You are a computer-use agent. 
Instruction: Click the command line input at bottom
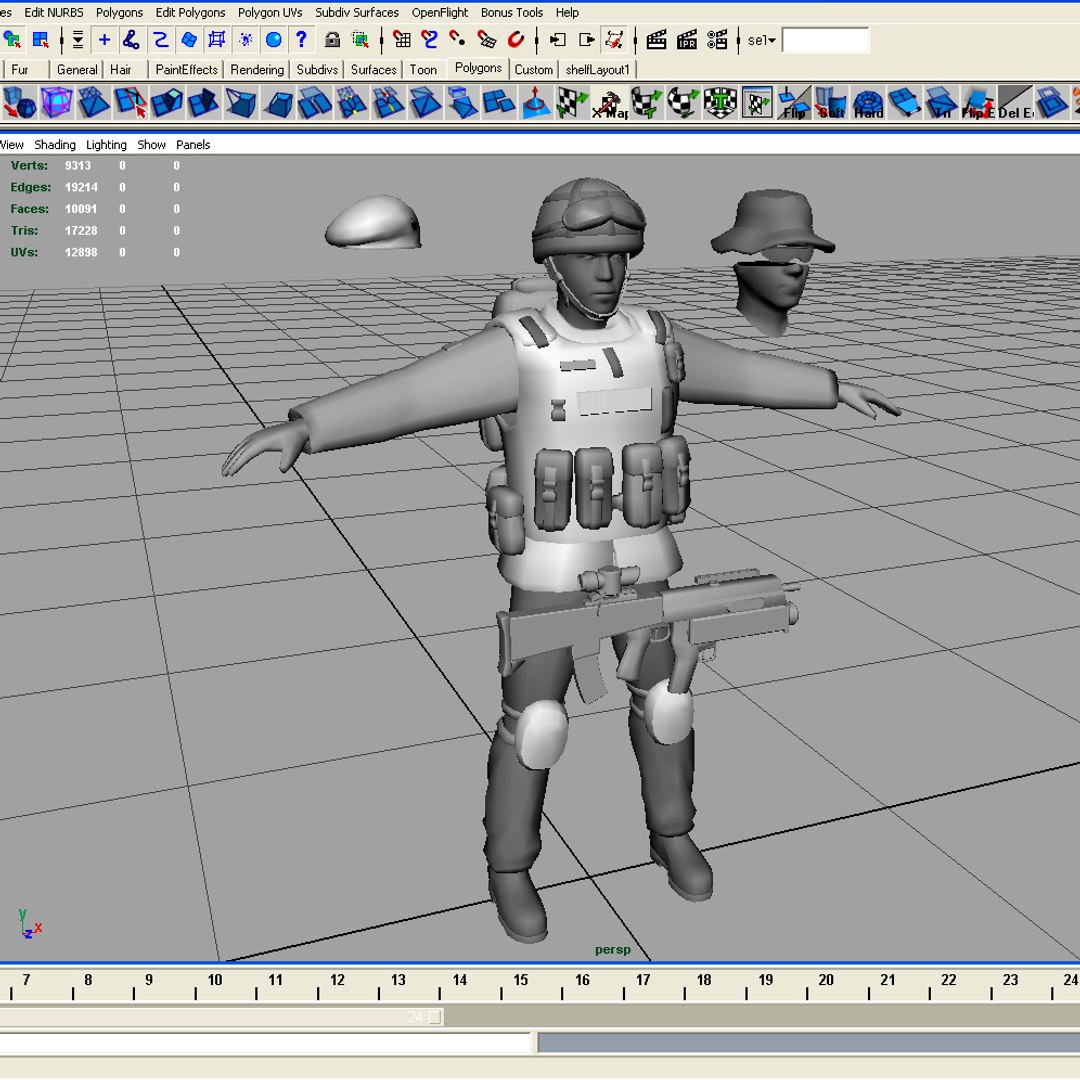[266, 1043]
